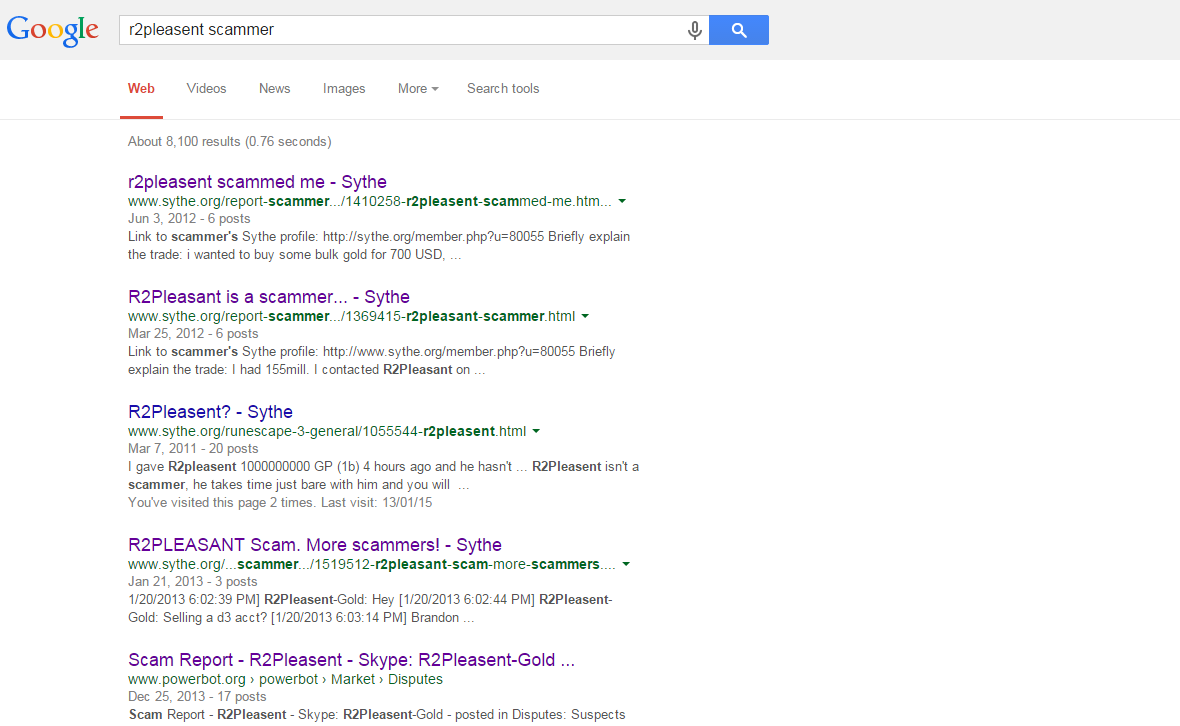Open 'R2Pleasant is a scammer... - Sythe' result
The image size is (1180, 726).
pos(269,297)
